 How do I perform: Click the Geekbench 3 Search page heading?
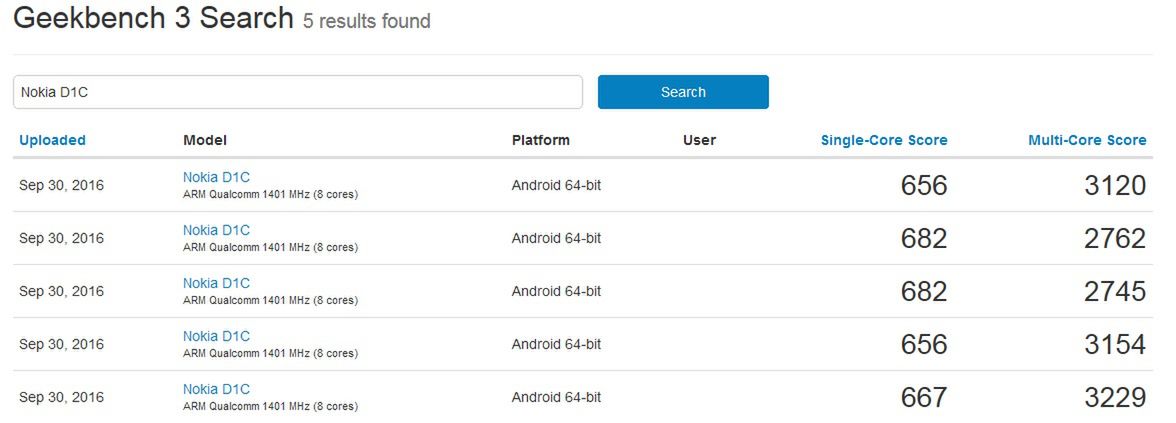point(153,18)
